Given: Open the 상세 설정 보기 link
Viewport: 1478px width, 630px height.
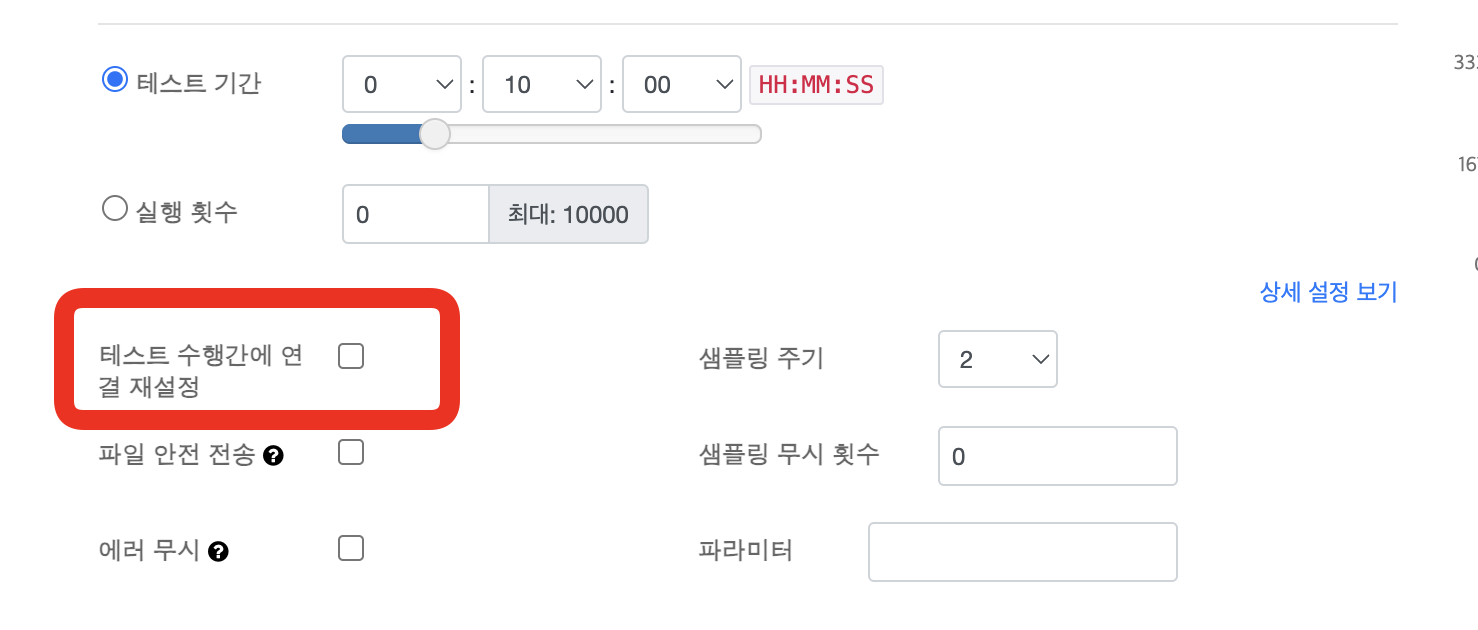Looking at the screenshot, I should [x=1328, y=292].
